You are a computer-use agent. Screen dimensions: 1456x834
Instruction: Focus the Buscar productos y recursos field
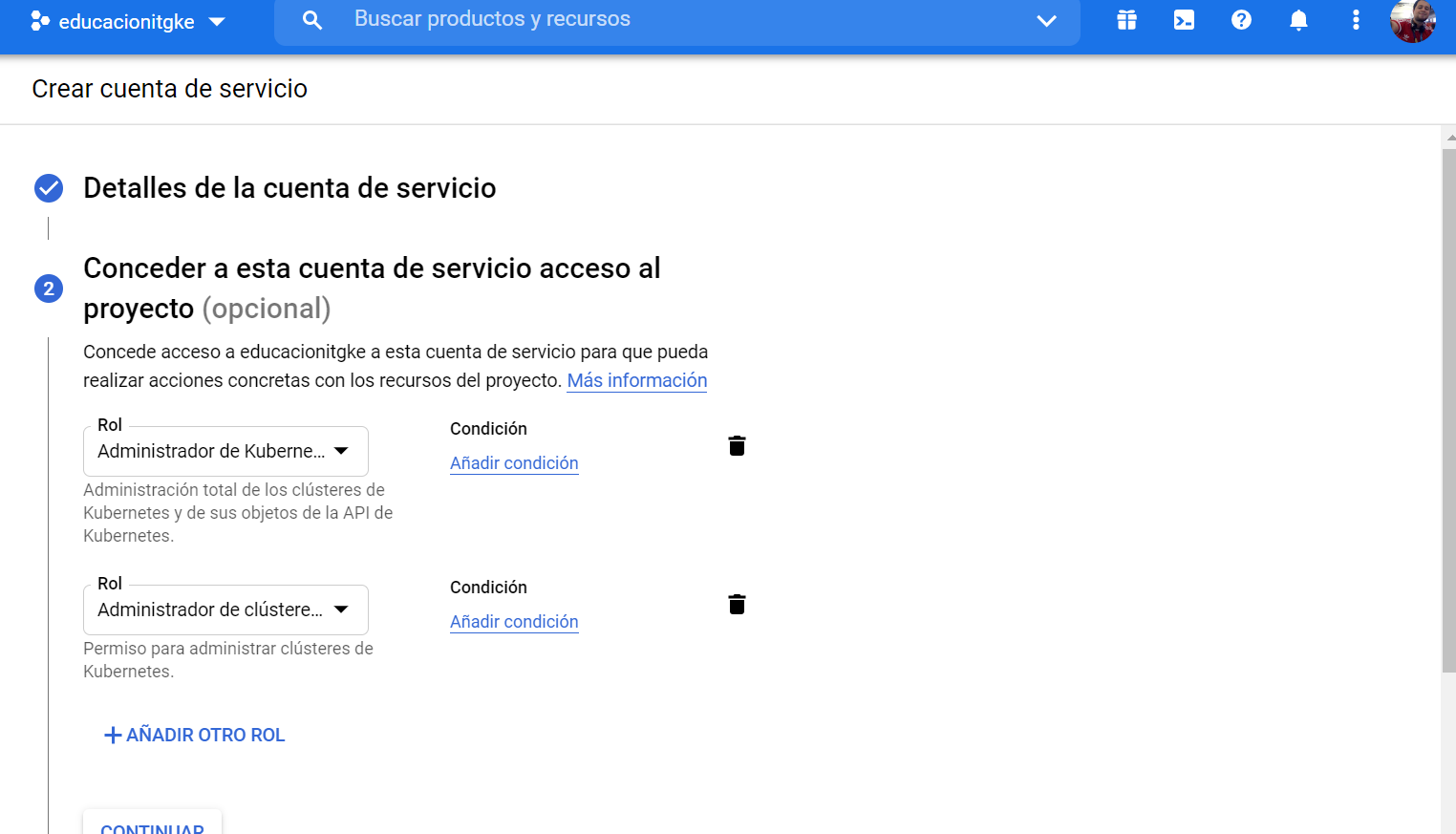[678, 20]
